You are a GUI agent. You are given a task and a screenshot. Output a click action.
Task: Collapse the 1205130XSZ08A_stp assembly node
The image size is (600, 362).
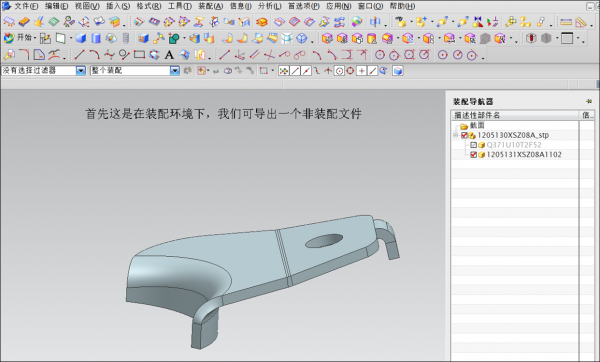(x=455, y=135)
